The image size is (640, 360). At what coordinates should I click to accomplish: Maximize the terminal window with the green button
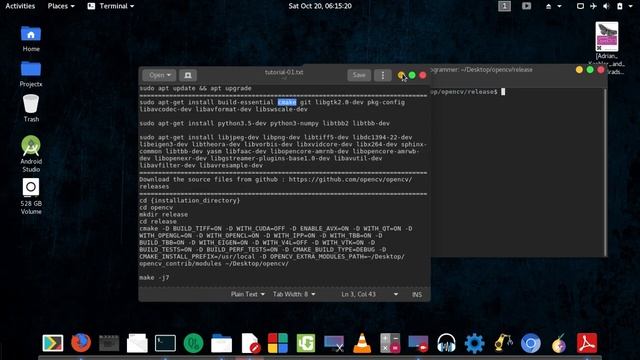tap(590, 70)
